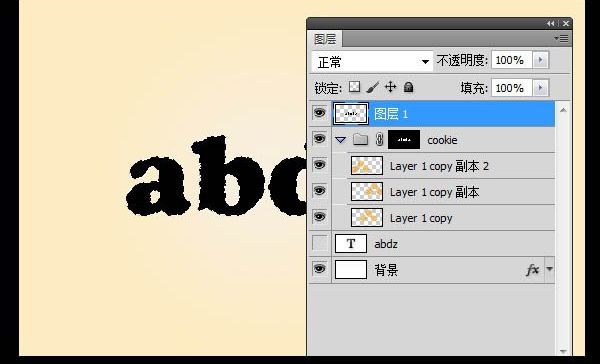This screenshot has width=600, height=364.
Task: Click the 不透明度 100% field
Action: point(512,60)
